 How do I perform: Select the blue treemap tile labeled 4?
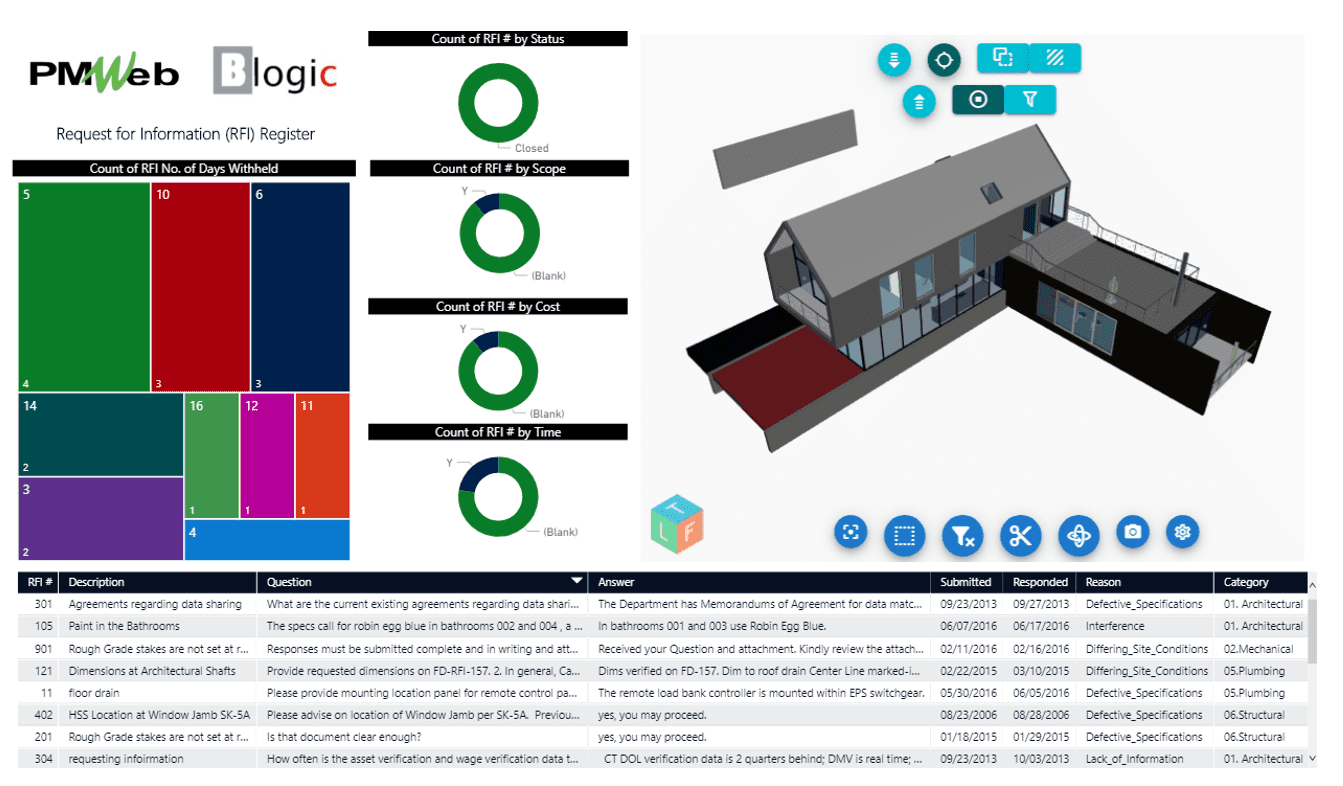pos(267,540)
